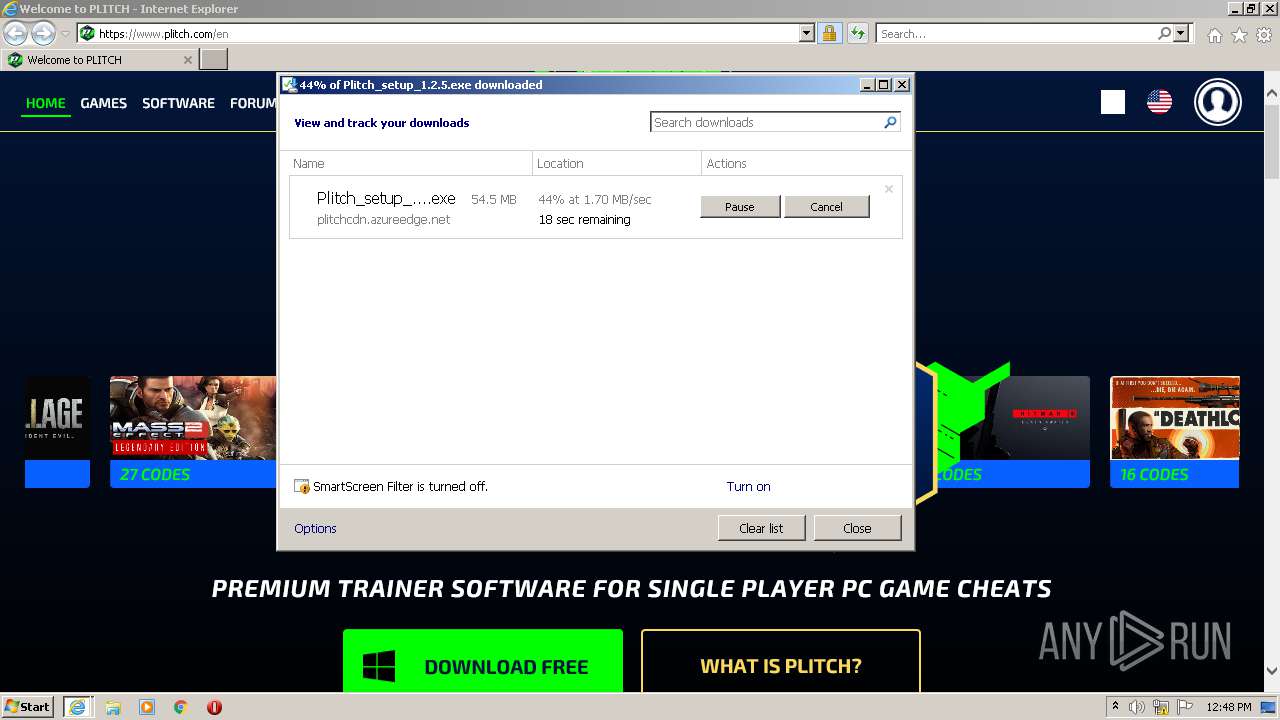Click the IE forward navigation arrow
Image resolution: width=1280 pixels, height=720 pixels.
pyautogui.click(x=43, y=34)
